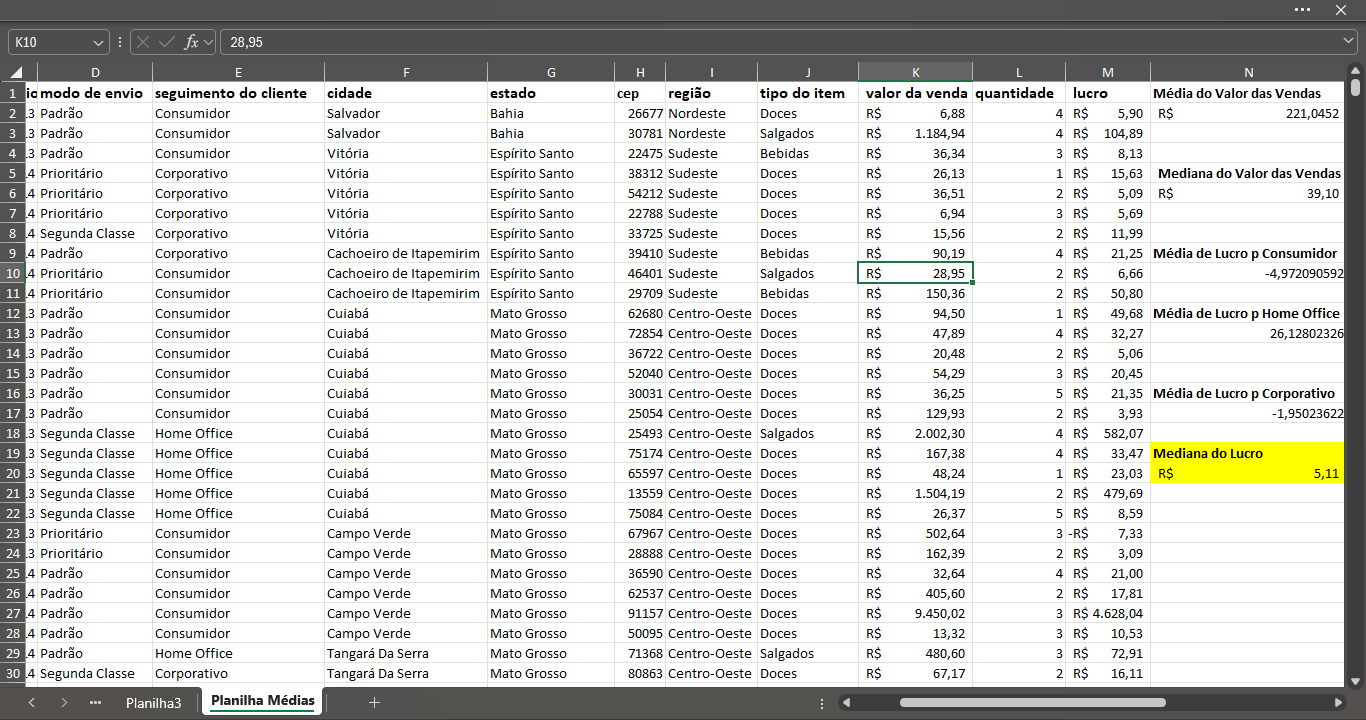Select column F header
This screenshot has height=720, width=1366.
point(406,72)
